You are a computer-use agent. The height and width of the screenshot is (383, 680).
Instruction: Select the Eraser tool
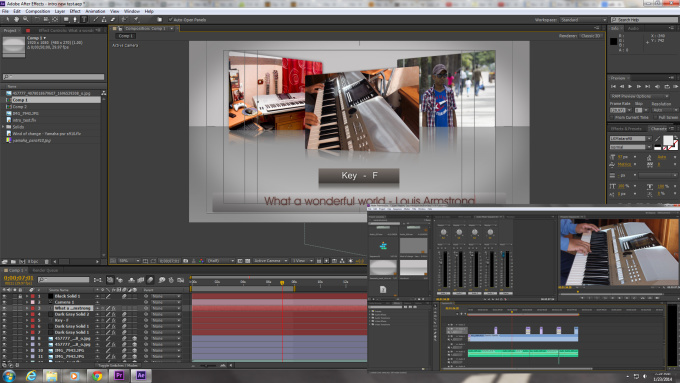pos(113,20)
